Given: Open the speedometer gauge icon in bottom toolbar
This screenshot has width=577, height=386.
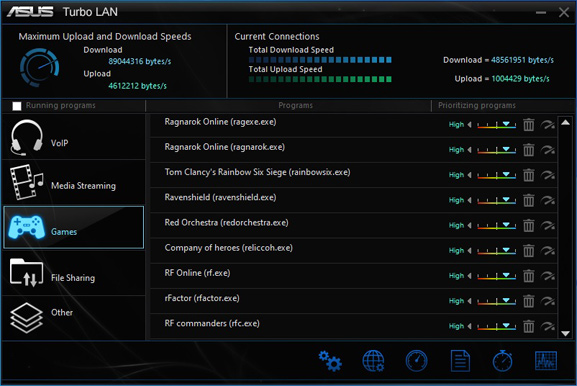Looking at the screenshot, I should tap(417, 361).
